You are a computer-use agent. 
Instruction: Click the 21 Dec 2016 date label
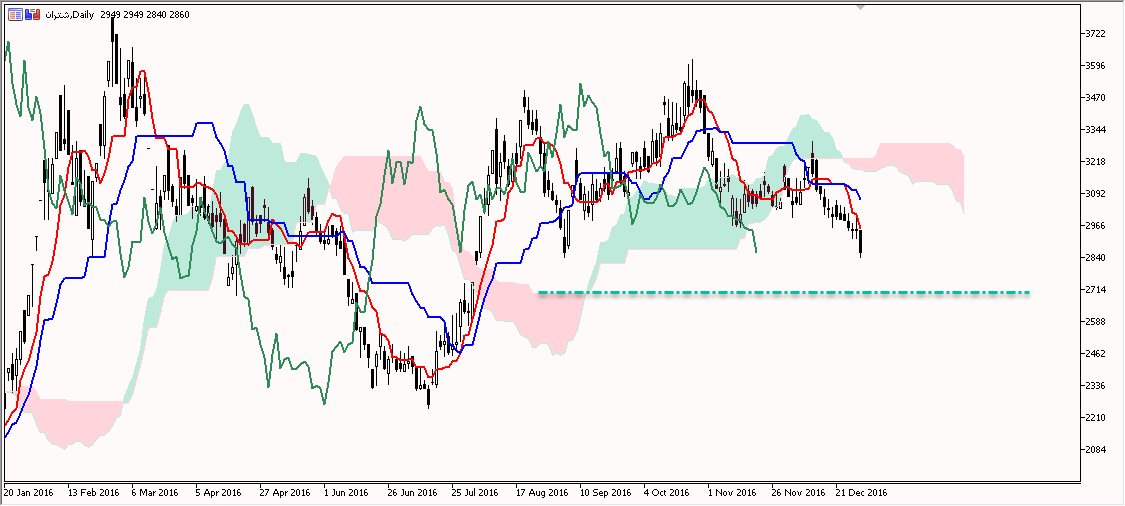point(862,493)
